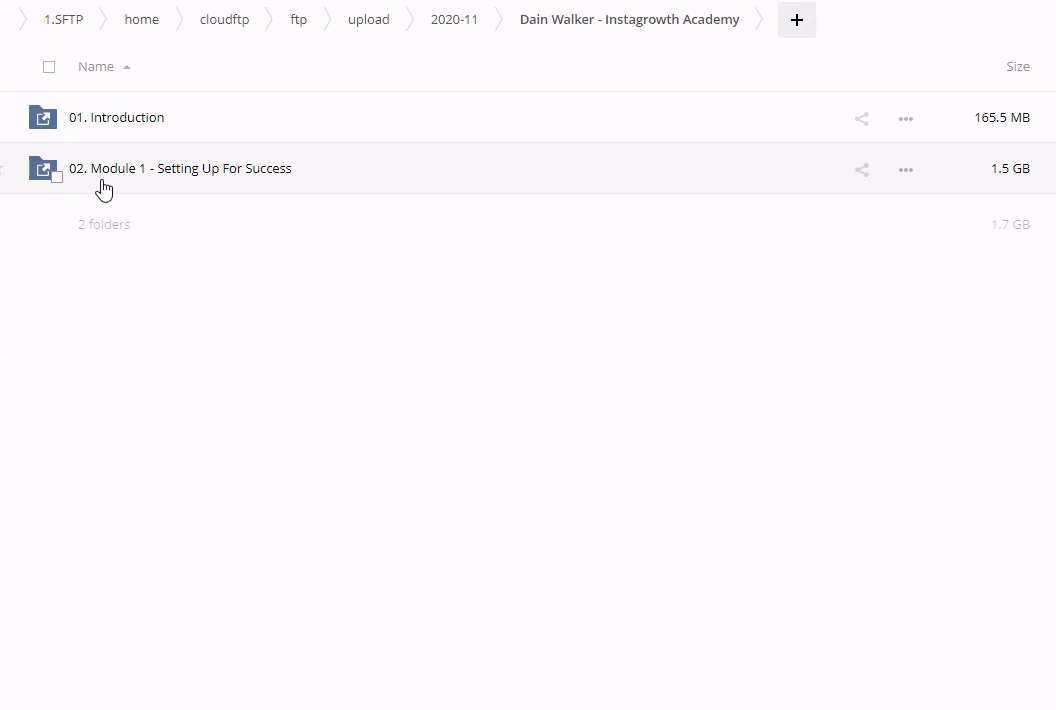The image size is (1056, 710).
Task: Go to 2020-11 breadcrumb folder
Action: pos(454,20)
